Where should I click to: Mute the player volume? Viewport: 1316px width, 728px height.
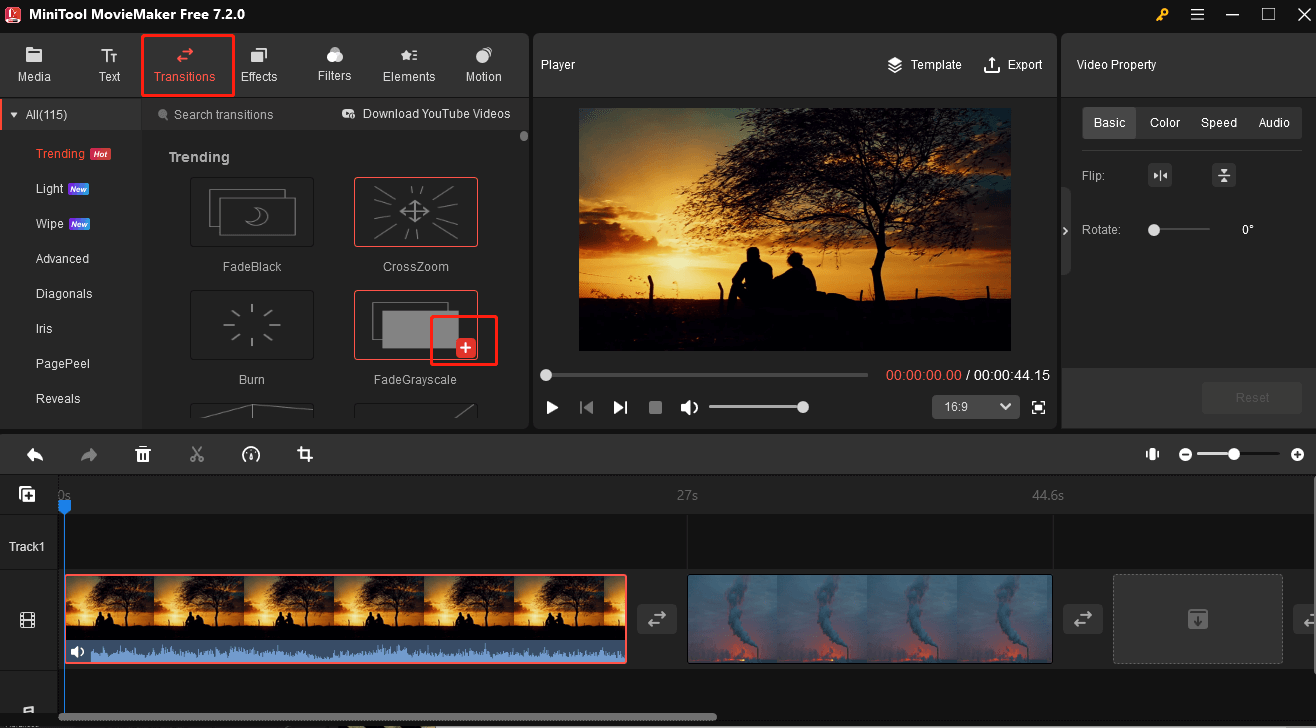click(689, 407)
